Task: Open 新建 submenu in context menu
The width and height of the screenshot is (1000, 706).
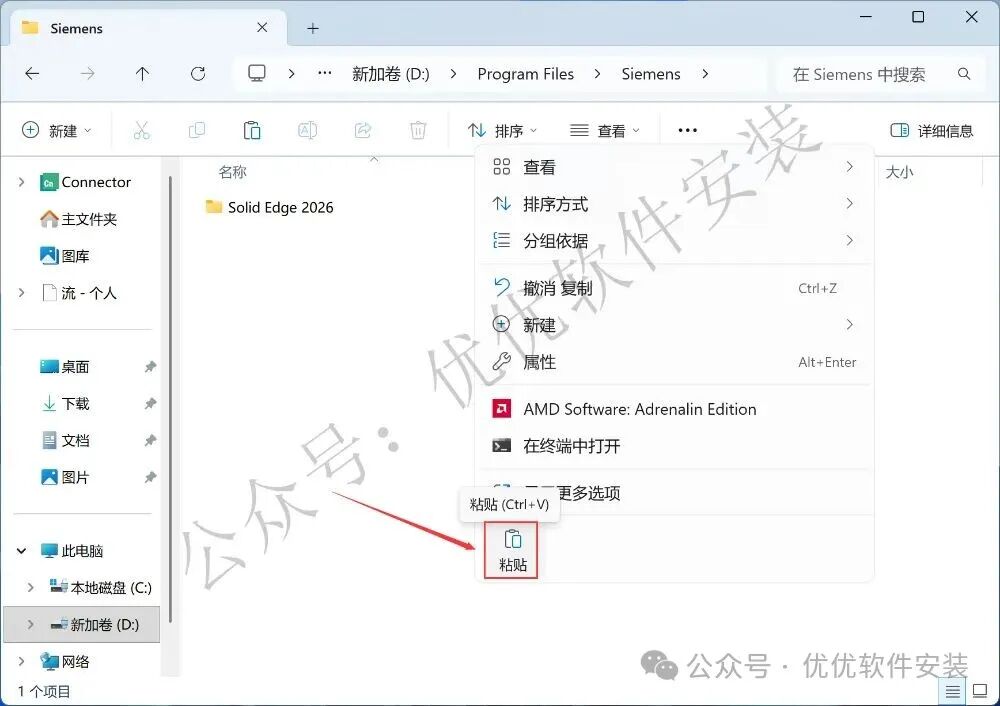Action: [674, 325]
